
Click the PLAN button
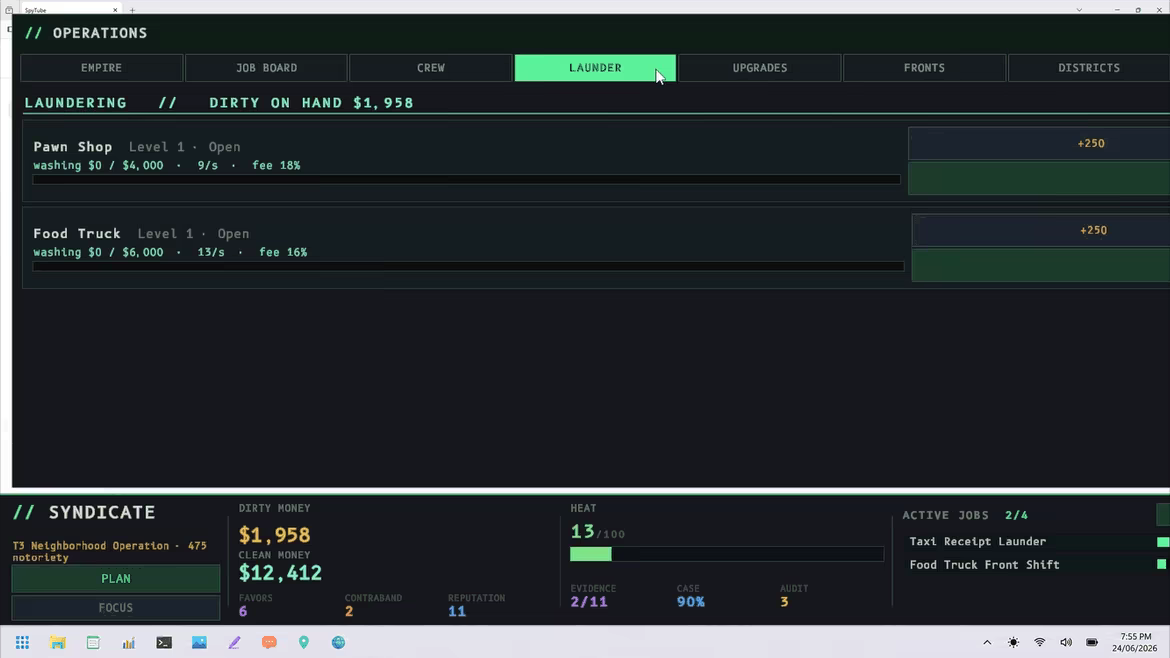click(116, 579)
